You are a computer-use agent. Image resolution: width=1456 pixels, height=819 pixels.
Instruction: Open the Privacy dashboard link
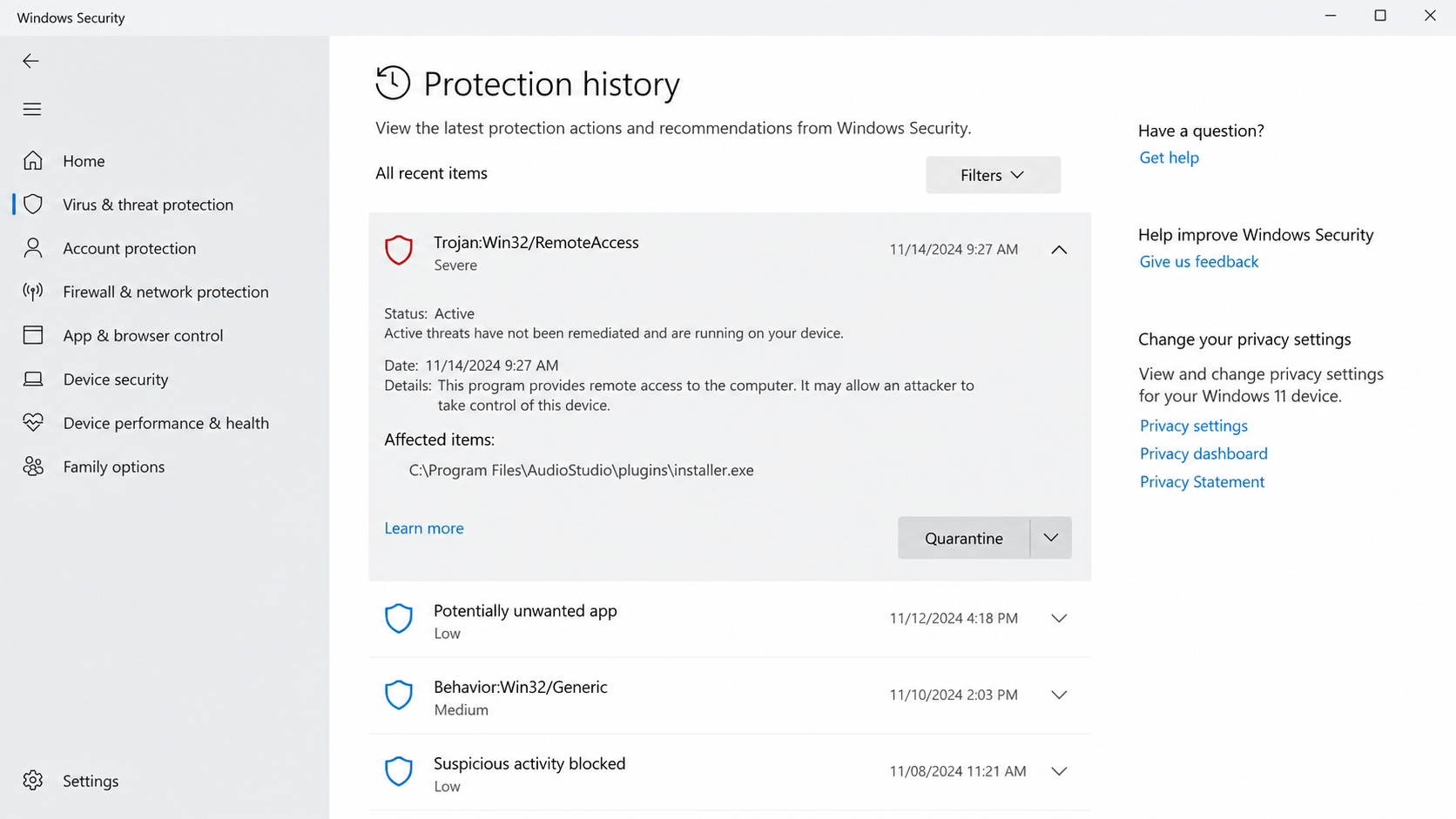[x=1203, y=453]
